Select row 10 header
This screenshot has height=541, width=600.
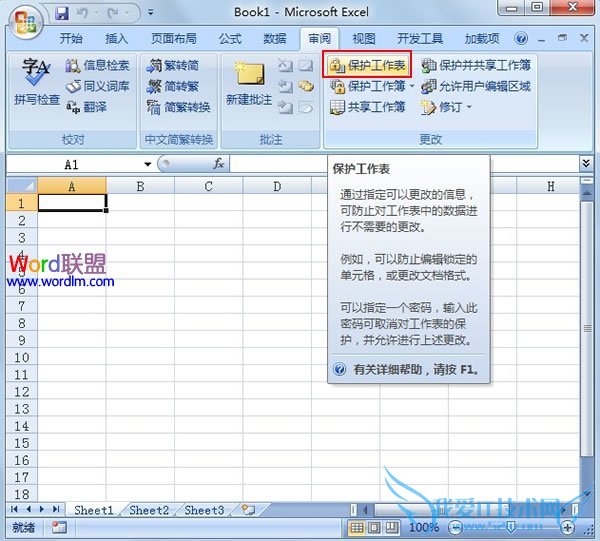pyautogui.click(x=22, y=357)
